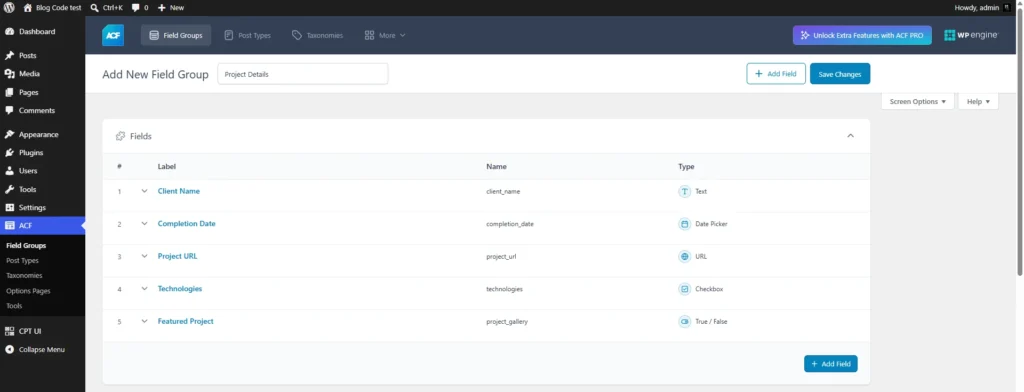Click the Checkbox type icon
Viewport: 1024px width, 392px height.
684,289
